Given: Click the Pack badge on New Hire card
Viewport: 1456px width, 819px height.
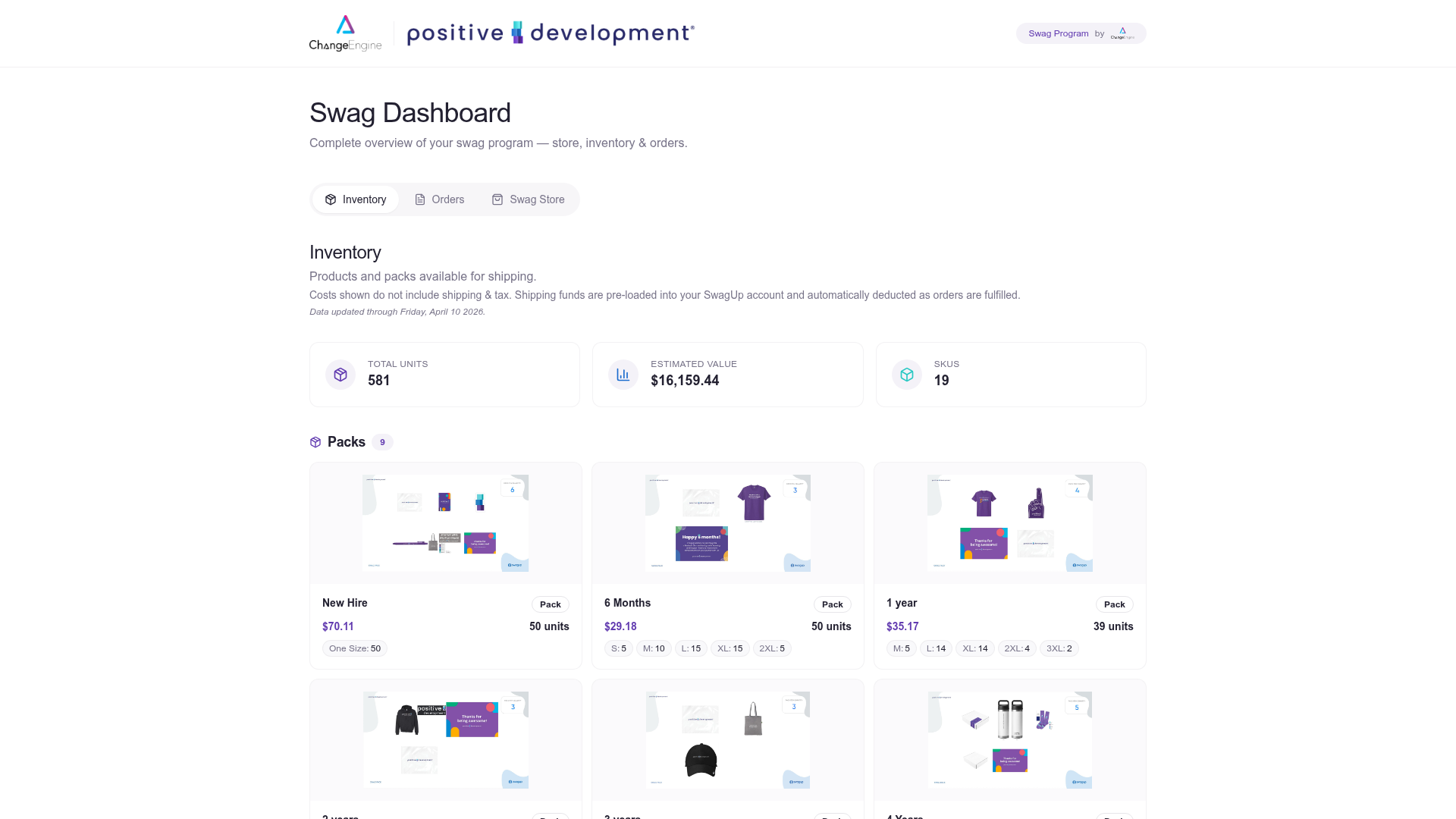Looking at the screenshot, I should pos(551,604).
